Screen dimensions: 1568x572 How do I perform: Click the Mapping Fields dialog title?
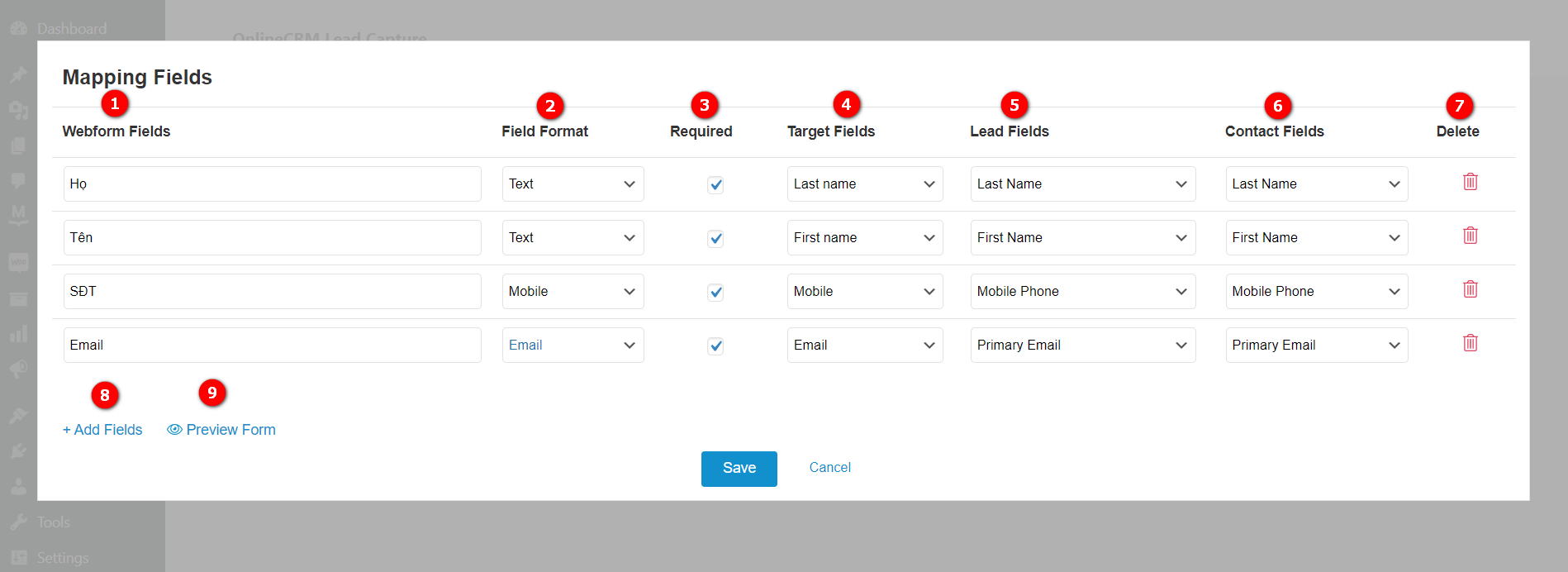click(x=137, y=77)
